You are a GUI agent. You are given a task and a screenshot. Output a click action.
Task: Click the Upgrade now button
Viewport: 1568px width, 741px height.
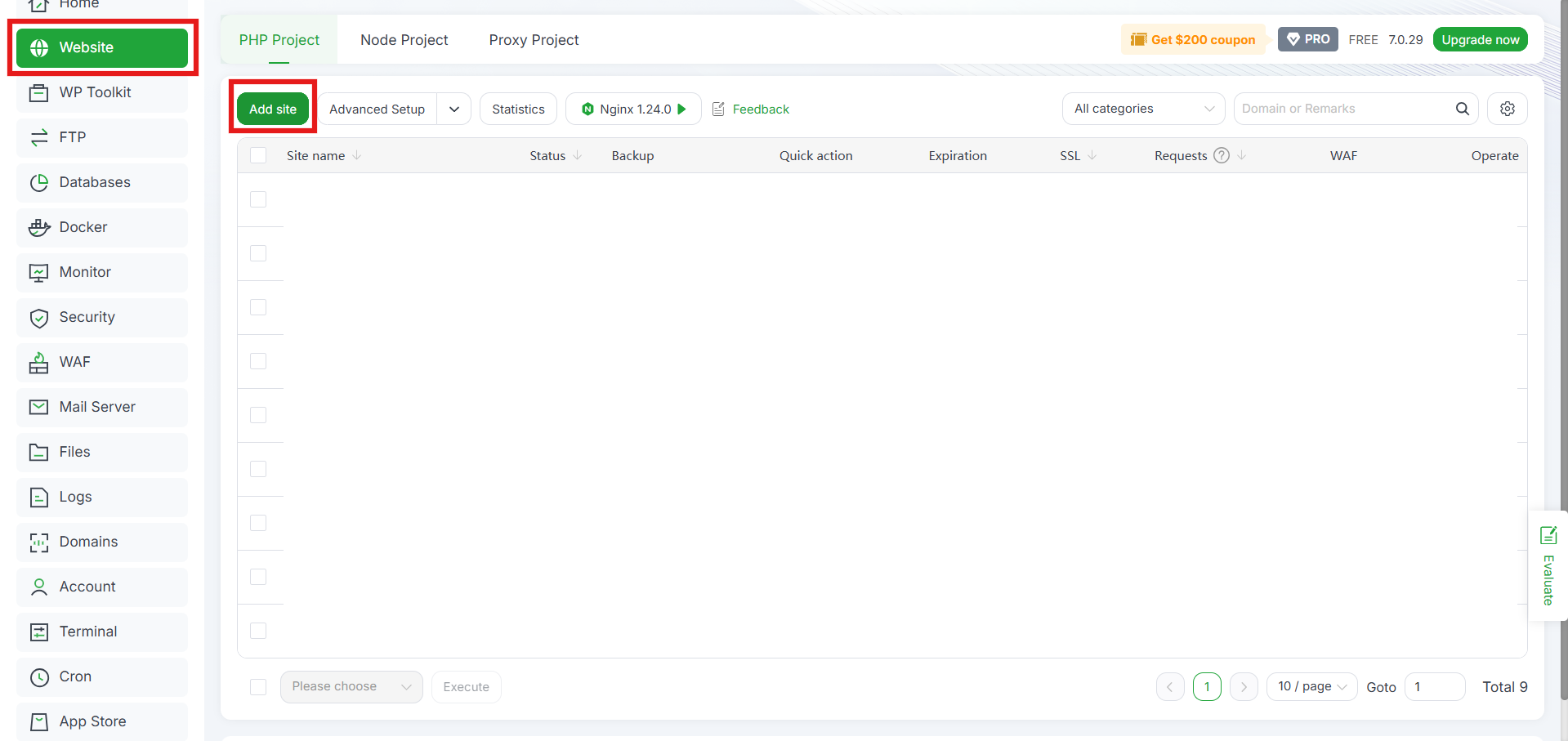pyautogui.click(x=1480, y=39)
